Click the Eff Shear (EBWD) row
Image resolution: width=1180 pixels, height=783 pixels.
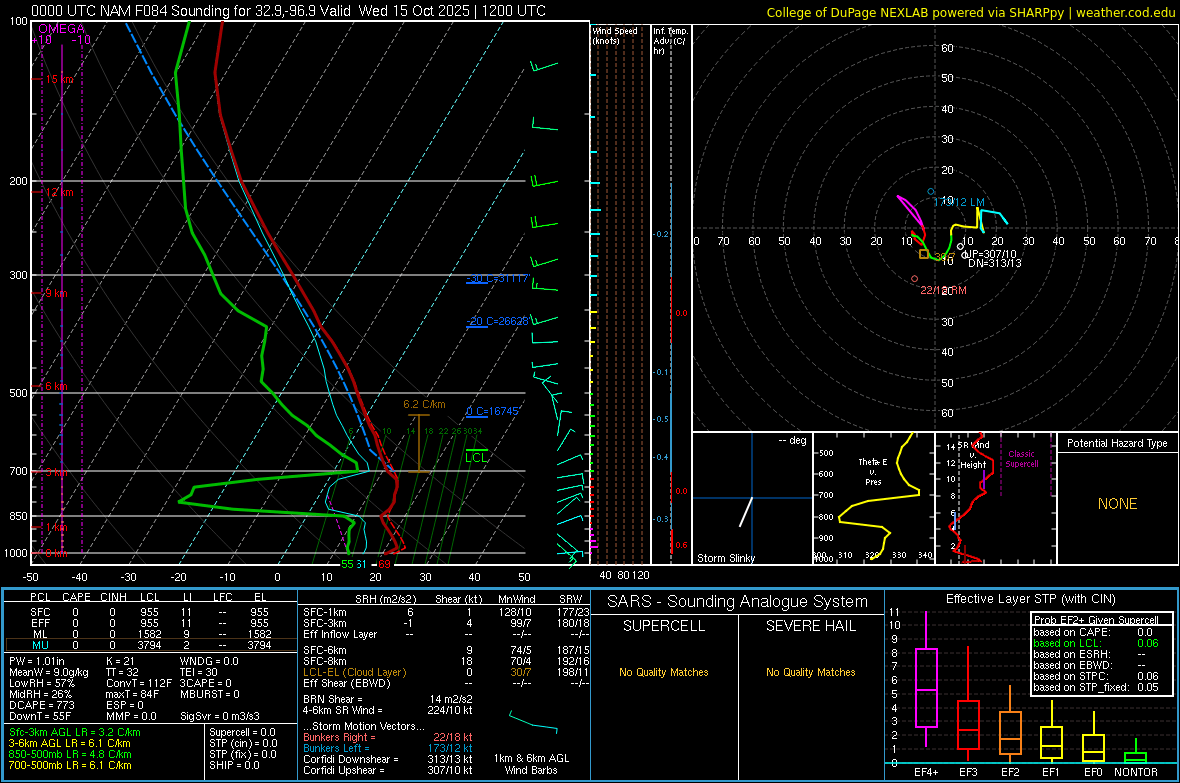pyautogui.click(x=446, y=683)
